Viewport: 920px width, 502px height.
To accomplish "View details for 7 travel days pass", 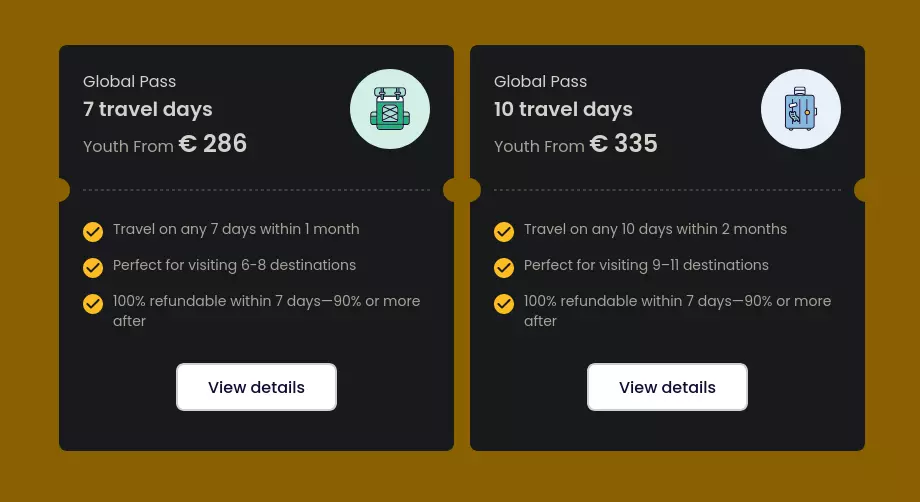I will click(256, 387).
